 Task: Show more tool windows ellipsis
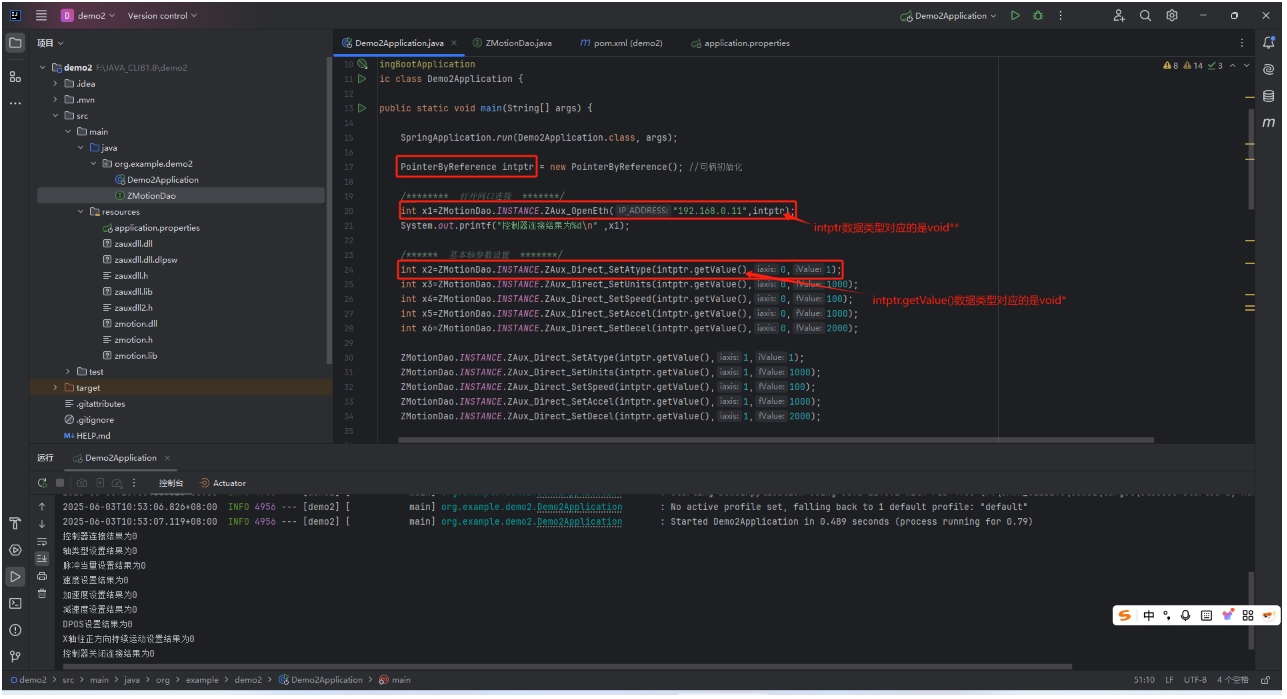click(15, 103)
